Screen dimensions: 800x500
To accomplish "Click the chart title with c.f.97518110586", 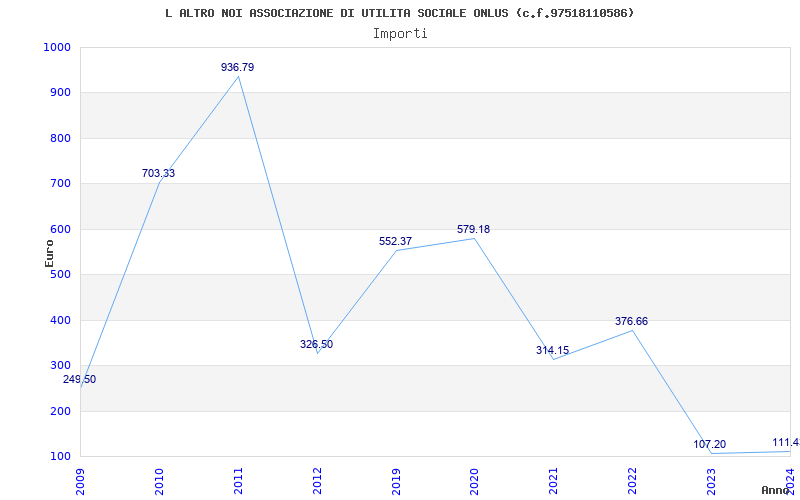I will point(399,13).
